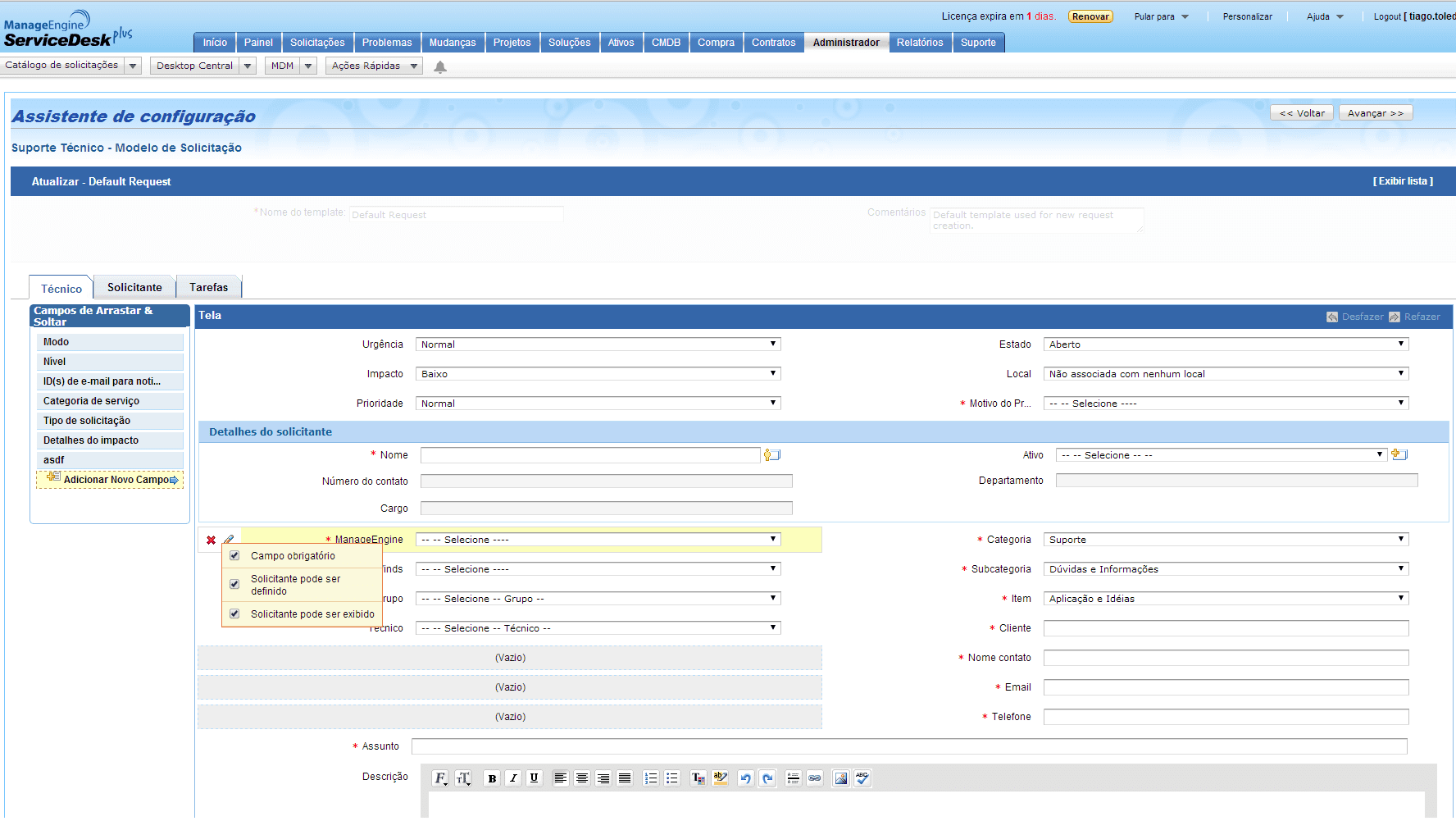Click the Logout link
Image resolution: width=1456 pixels, height=821 pixels.
1387,16
